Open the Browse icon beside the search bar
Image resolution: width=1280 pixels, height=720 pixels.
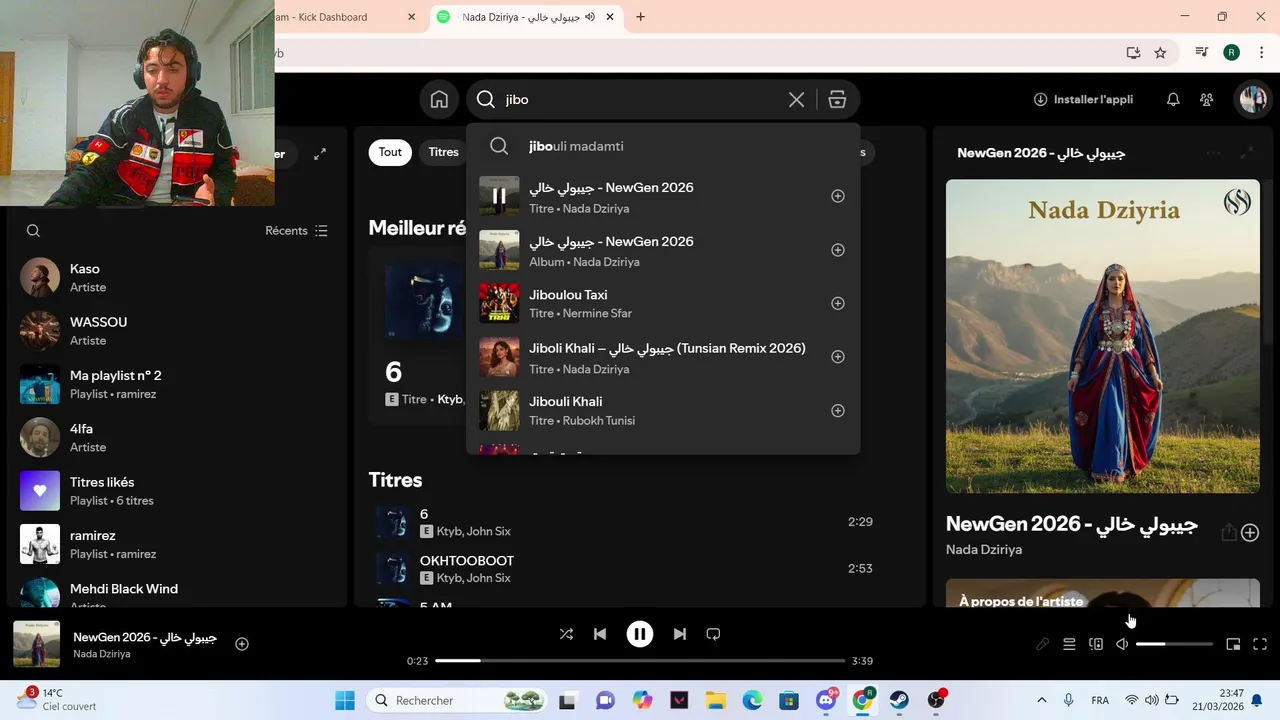point(837,99)
